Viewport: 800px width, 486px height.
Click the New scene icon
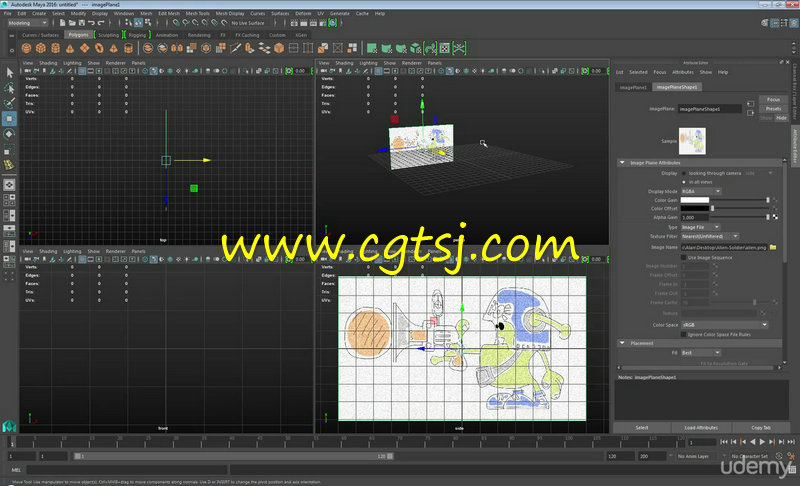[62, 23]
